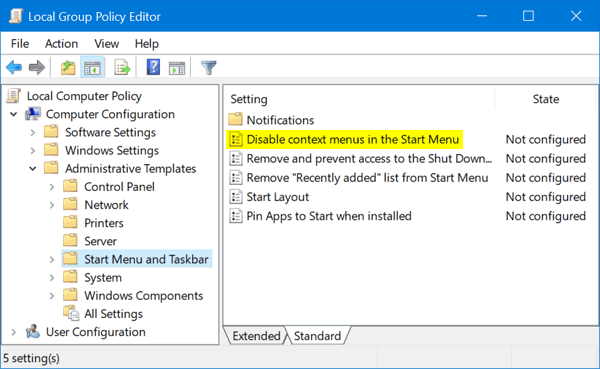
Task: Open the Action menu
Action: pos(61,44)
